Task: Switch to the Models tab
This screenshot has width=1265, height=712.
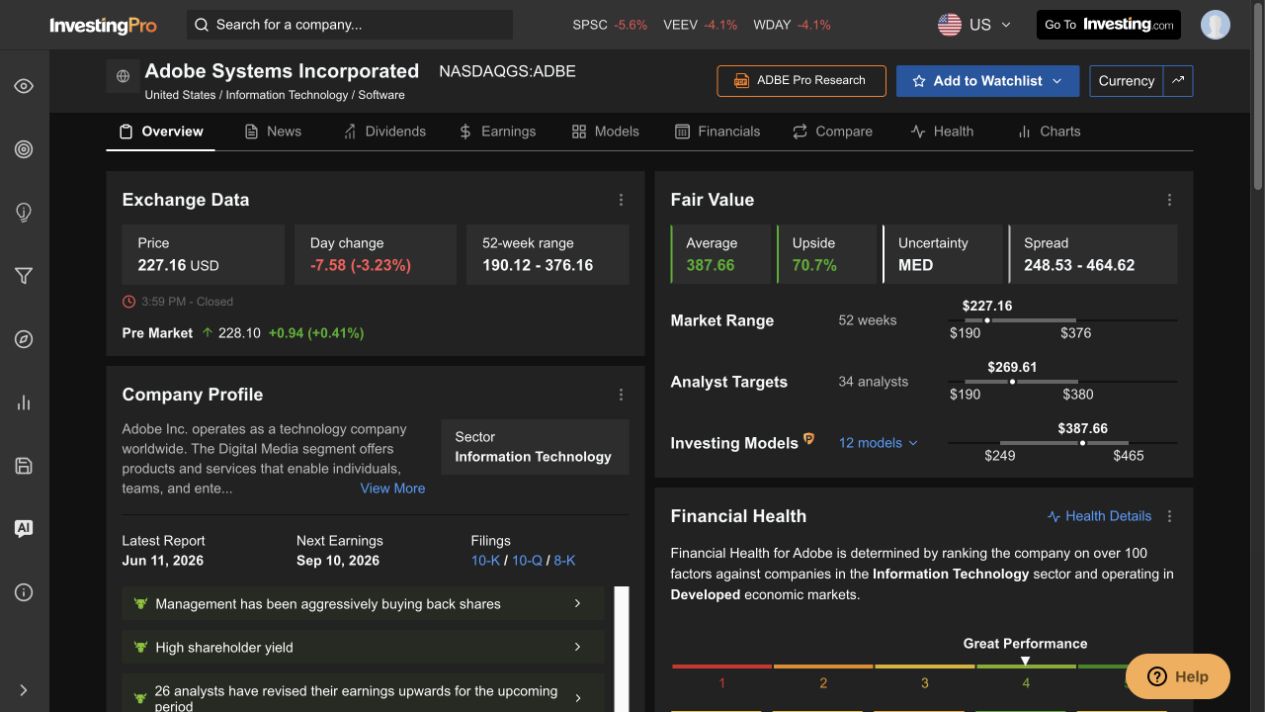Action: [605, 131]
